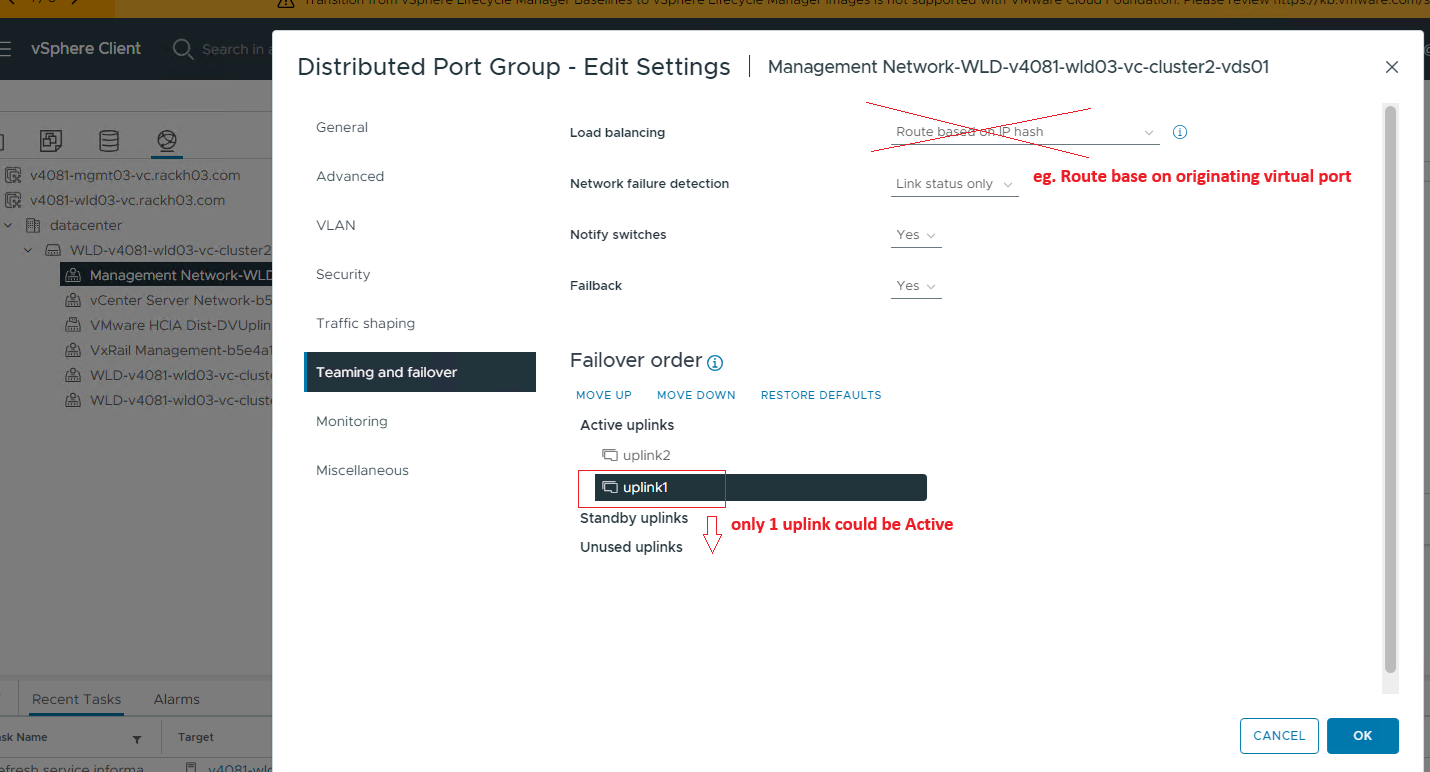
Task: Click the Management Network port group icon
Action: pyautogui.click(x=73, y=274)
